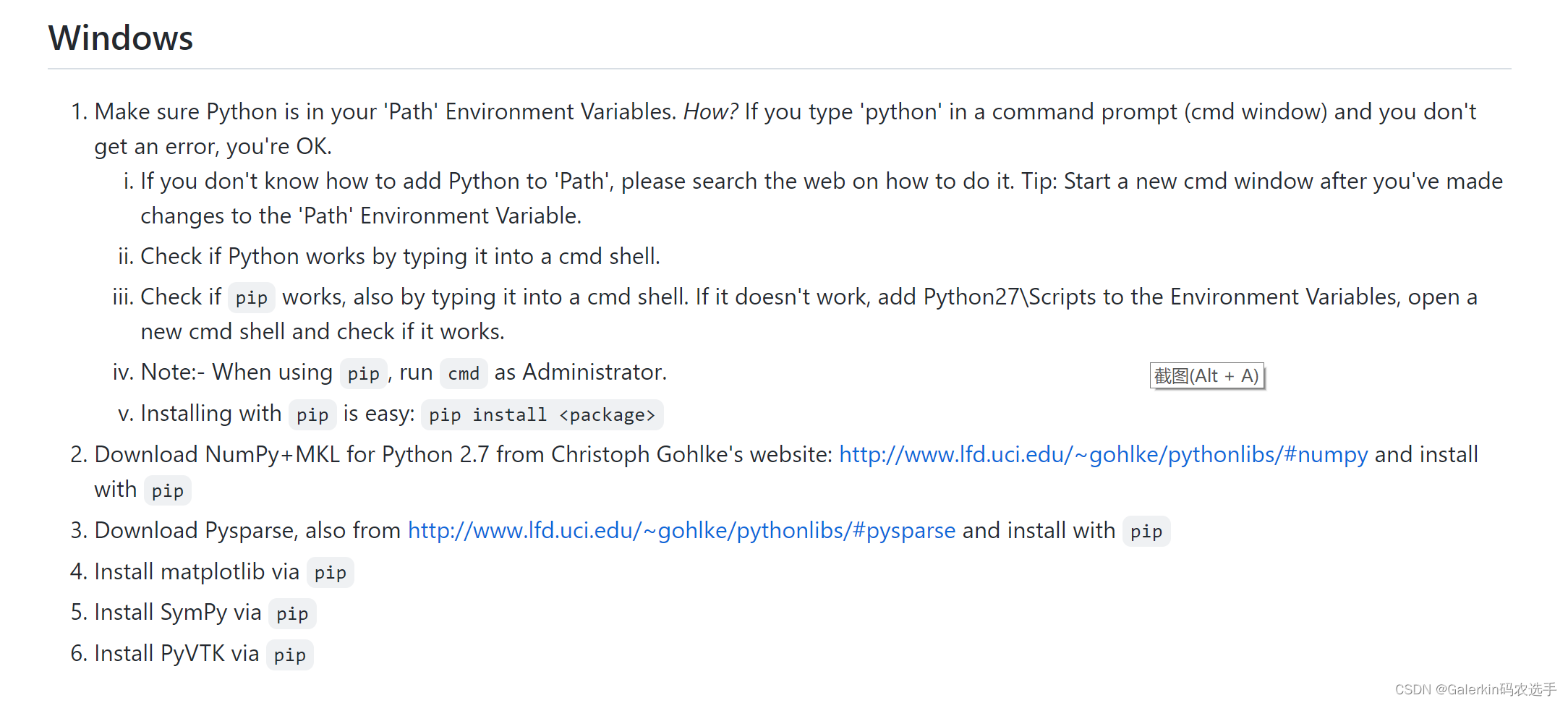Click the italic 'How?' text
Screen dimensions: 1568x703
[x=710, y=112]
